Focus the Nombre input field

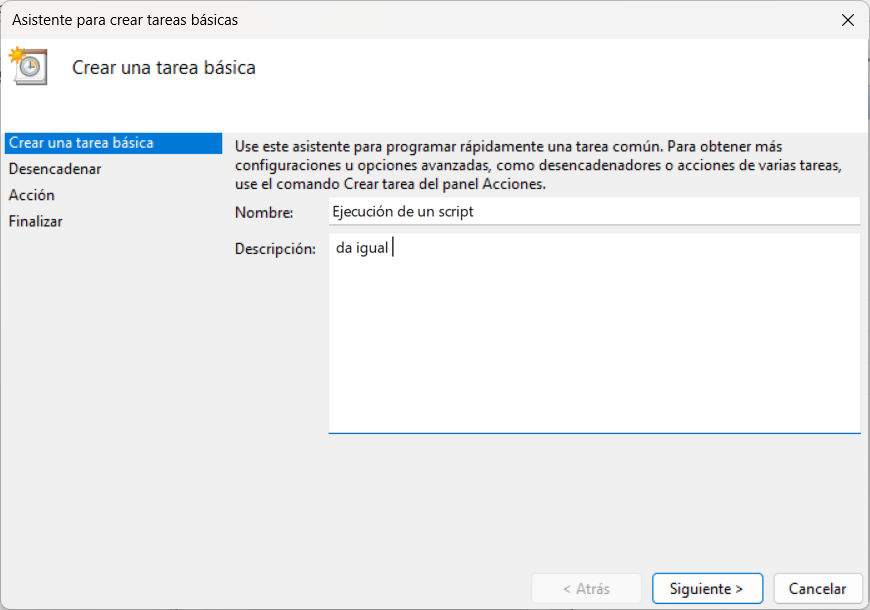point(594,211)
